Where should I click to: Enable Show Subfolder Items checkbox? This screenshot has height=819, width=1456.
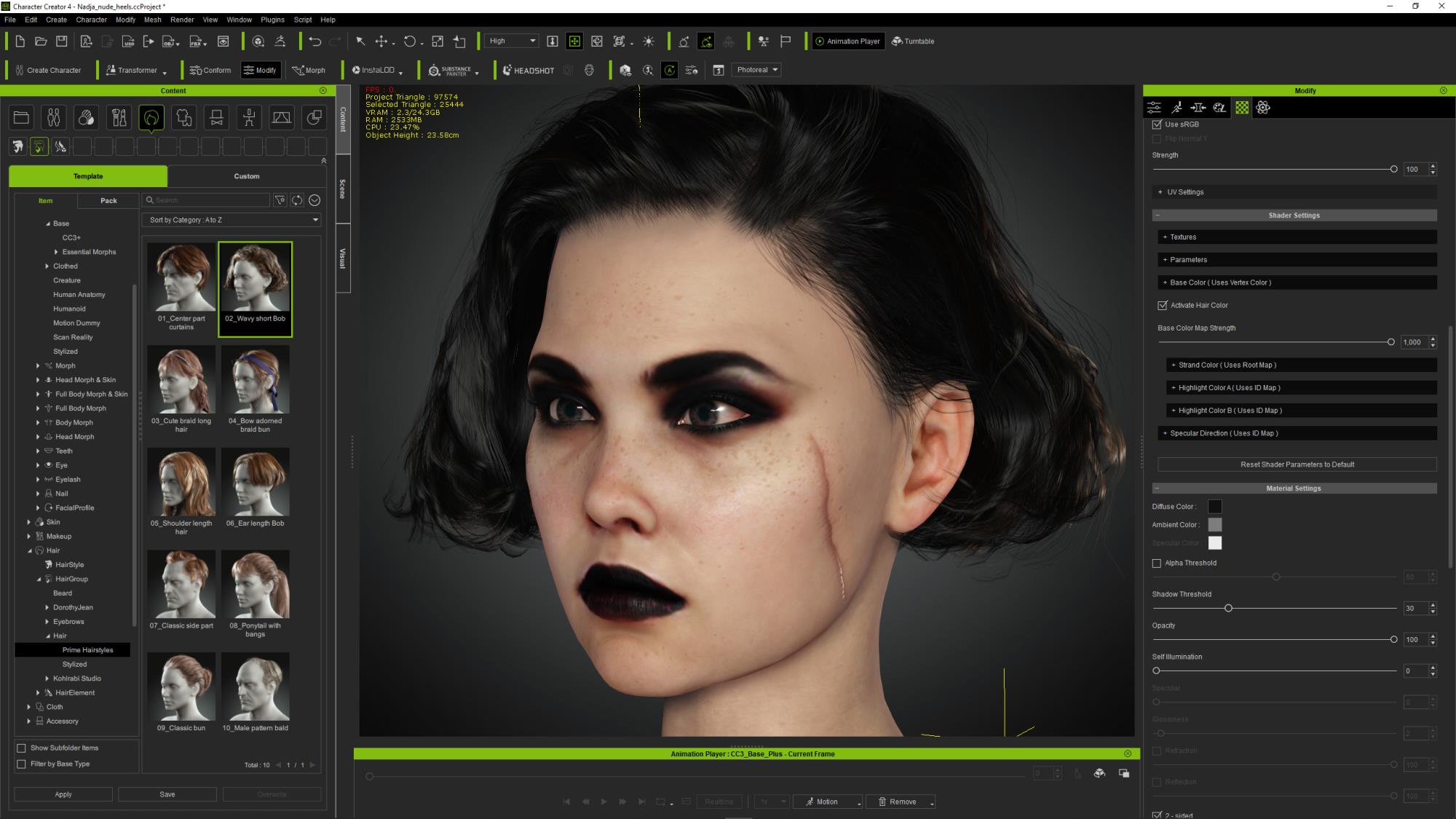click(22, 748)
